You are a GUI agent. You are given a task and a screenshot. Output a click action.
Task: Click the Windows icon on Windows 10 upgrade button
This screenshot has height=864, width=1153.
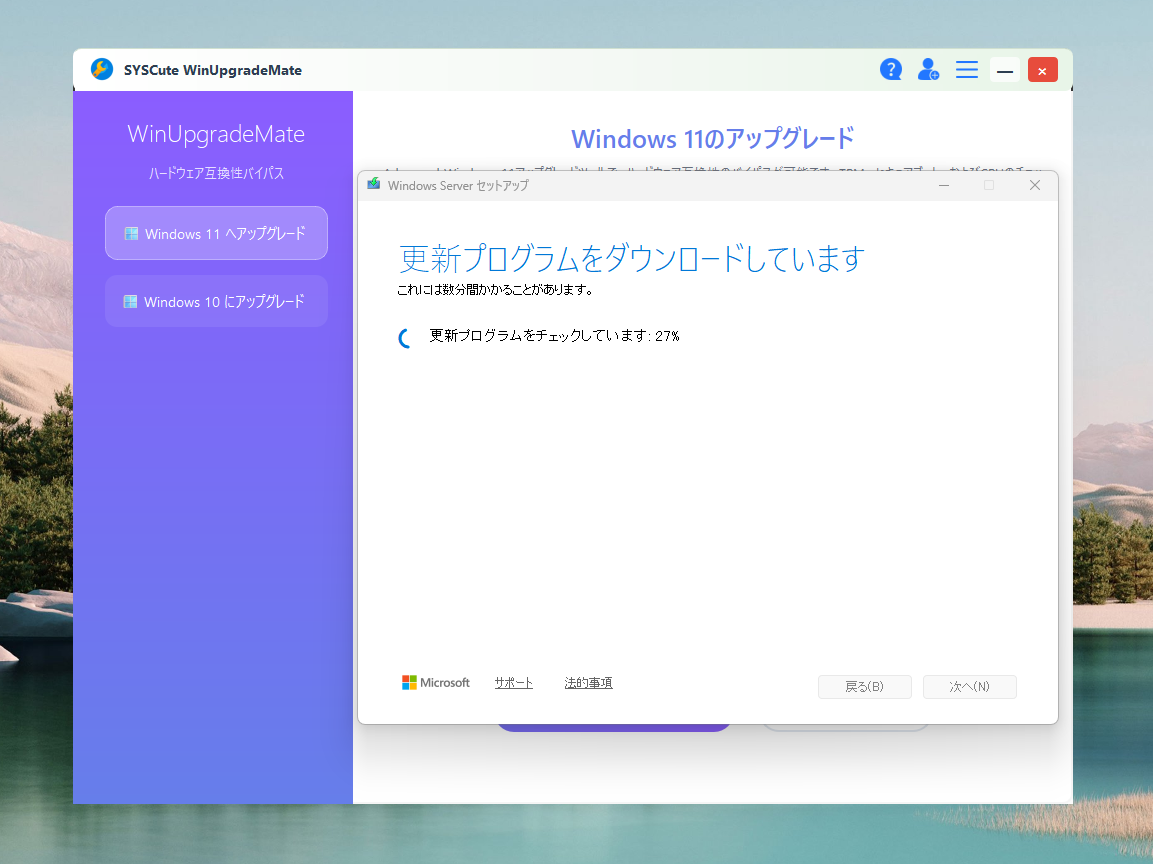tap(131, 301)
